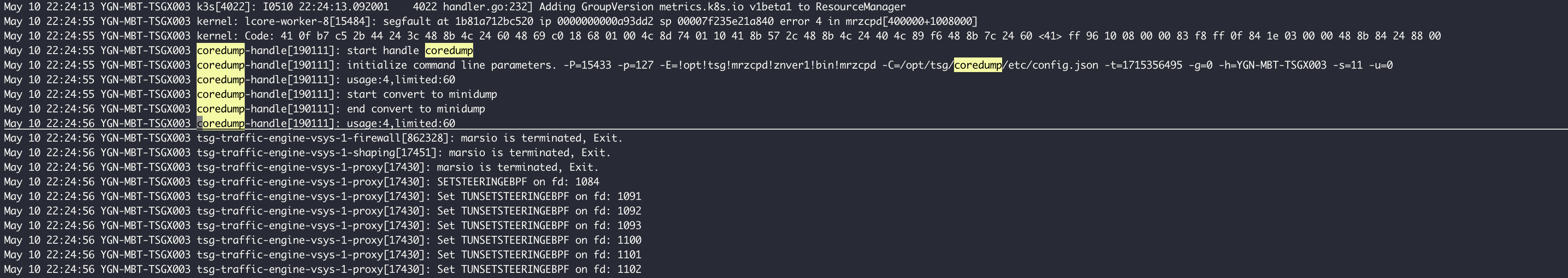Click the file descriptor number 1102
The image size is (1568, 278).
[x=629, y=269]
